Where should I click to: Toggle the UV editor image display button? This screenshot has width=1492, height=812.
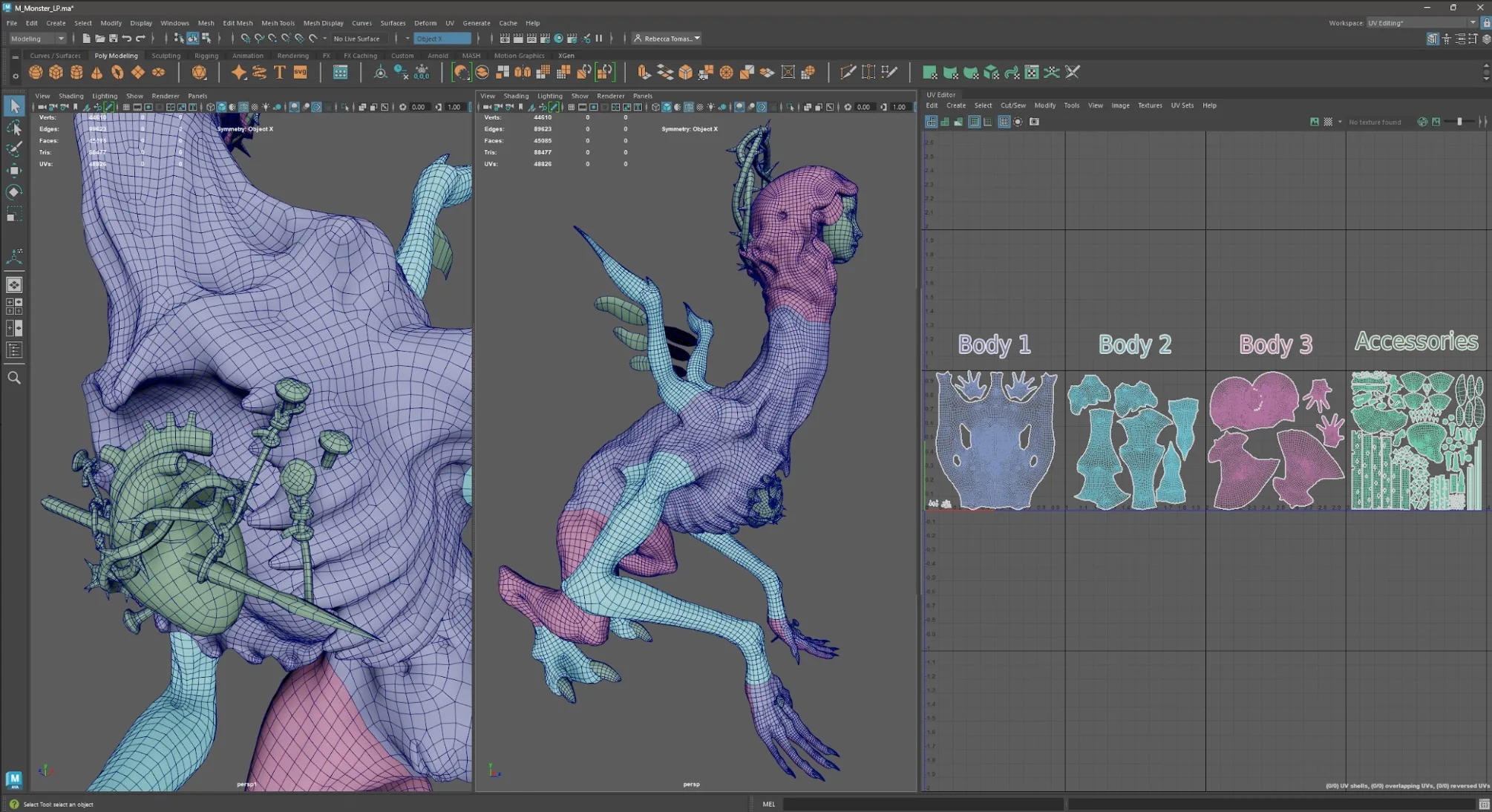click(1315, 122)
